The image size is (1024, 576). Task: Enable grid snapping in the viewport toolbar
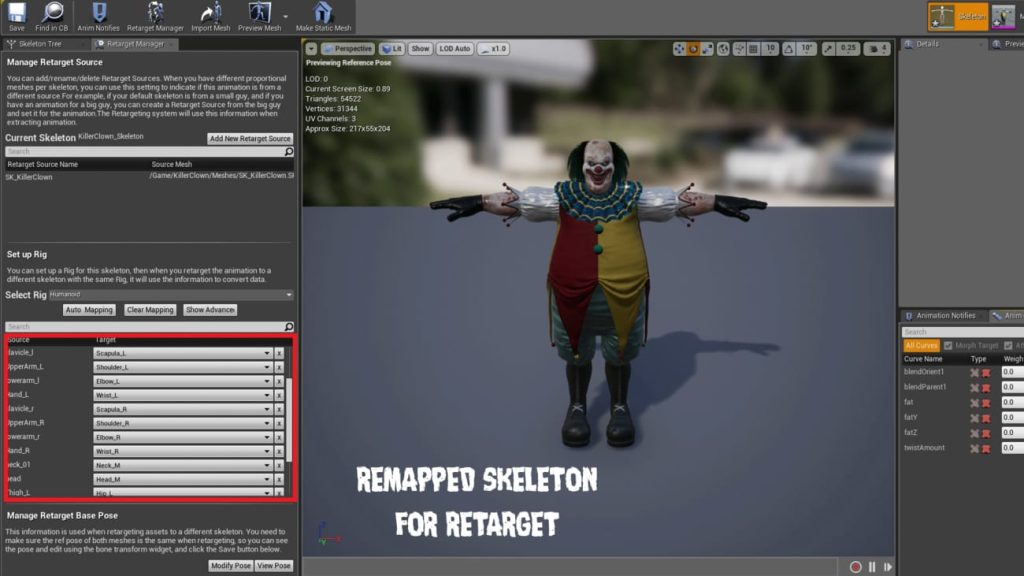[x=752, y=47]
